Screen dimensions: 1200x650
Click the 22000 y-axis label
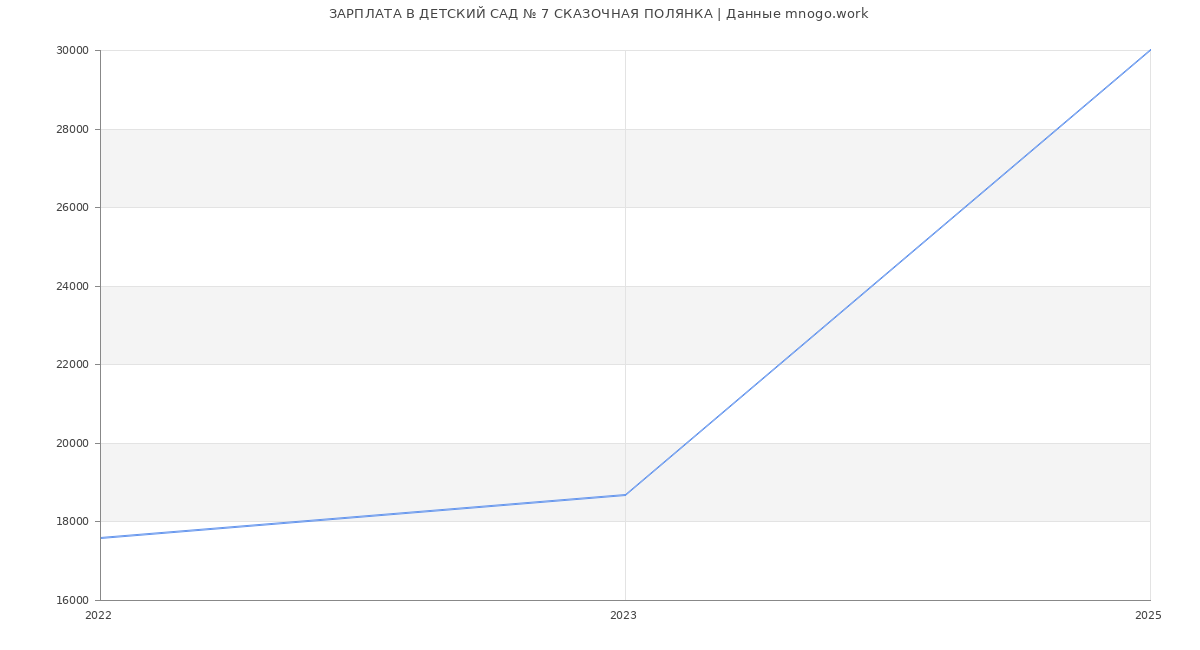pyautogui.click(x=74, y=365)
